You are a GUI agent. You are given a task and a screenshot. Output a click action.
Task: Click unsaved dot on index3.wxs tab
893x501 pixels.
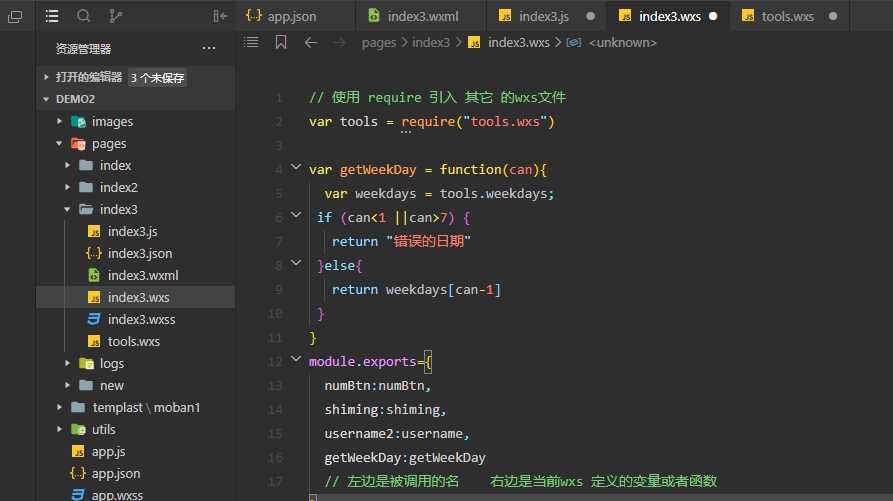pos(713,17)
